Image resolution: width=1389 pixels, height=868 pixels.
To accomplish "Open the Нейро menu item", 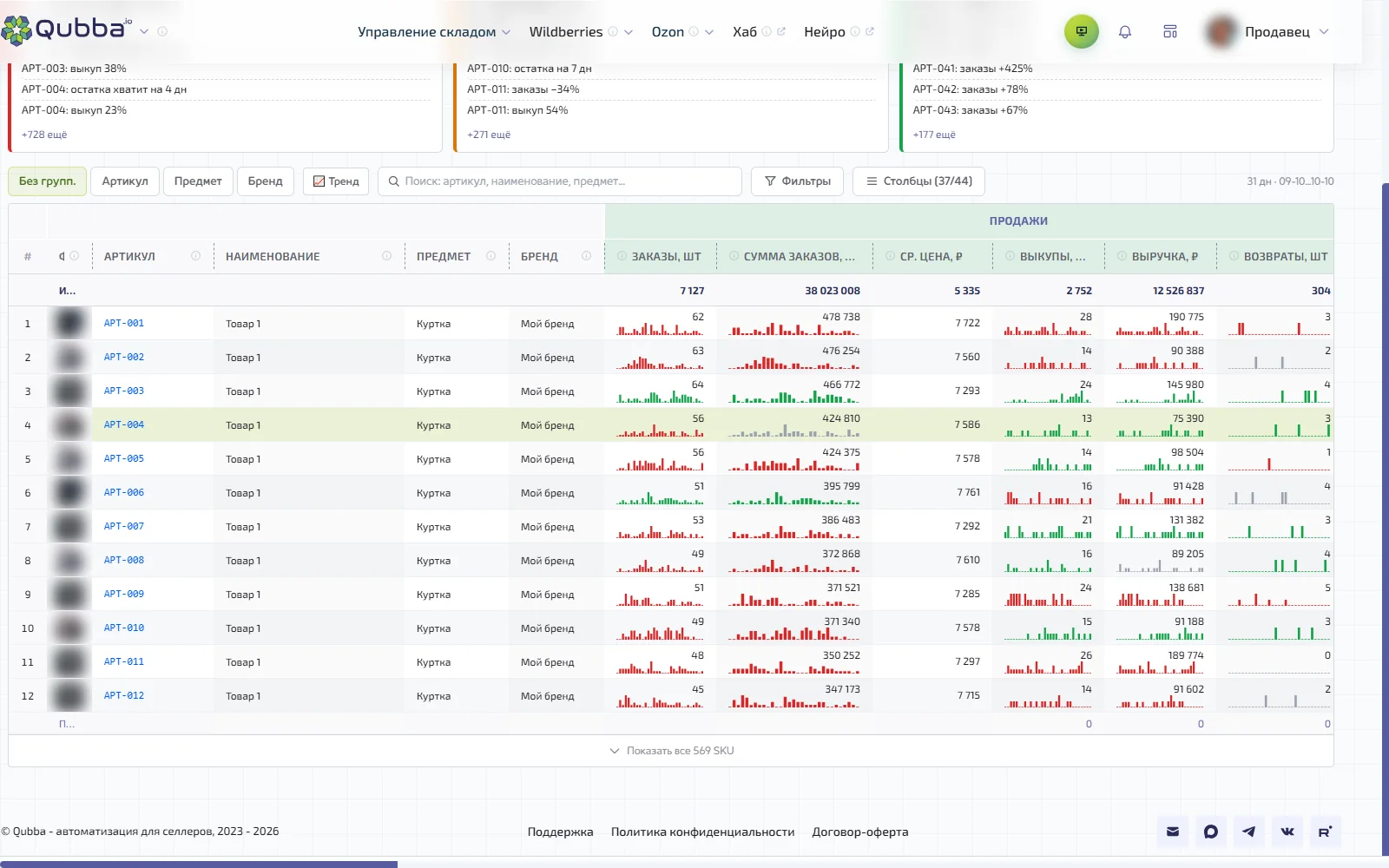I will pyautogui.click(x=825, y=32).
